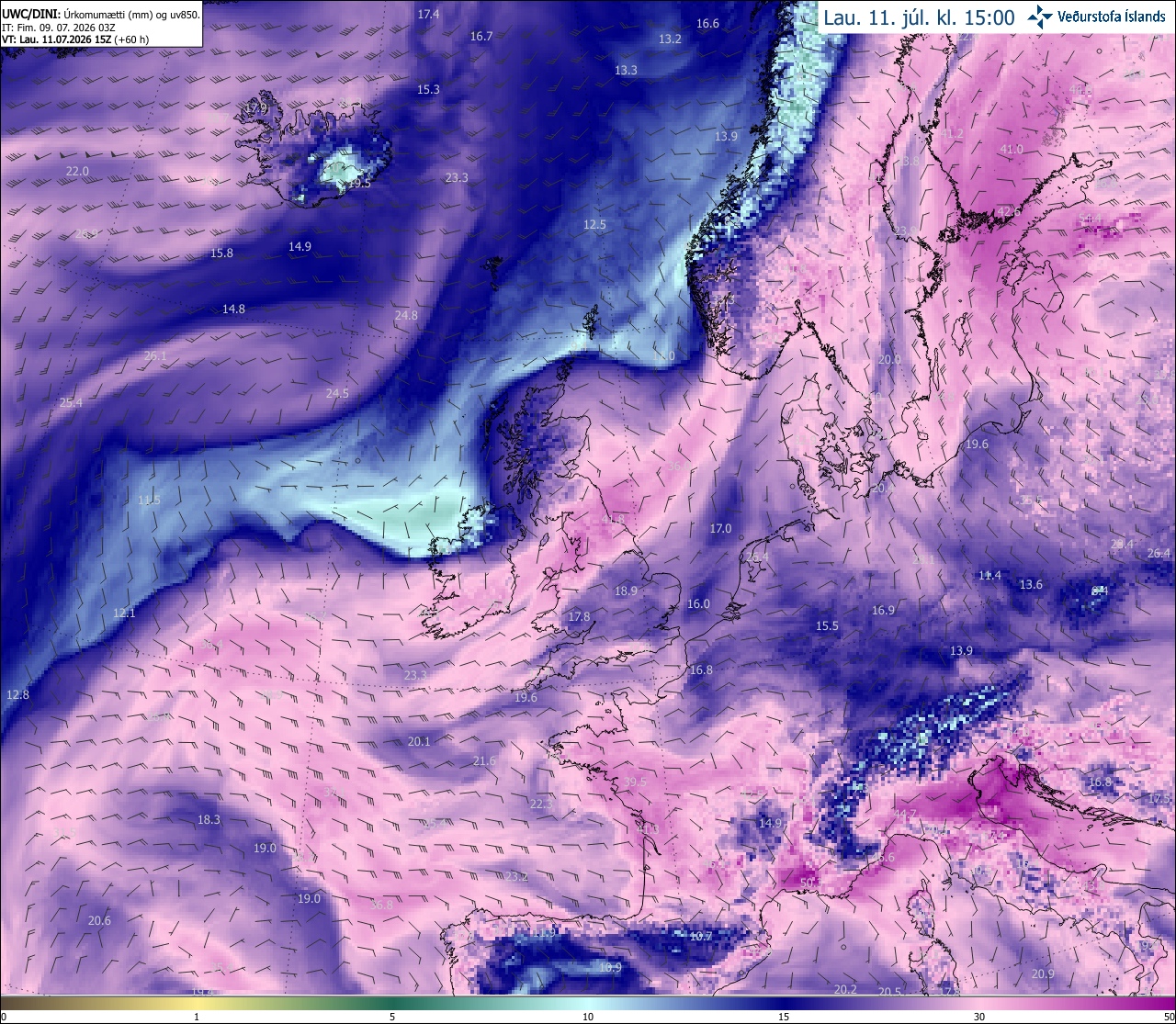This screenshot has height=1024, width=1176.
Task: Click the 41.8 value over northern England
Action: click(613, 520)
